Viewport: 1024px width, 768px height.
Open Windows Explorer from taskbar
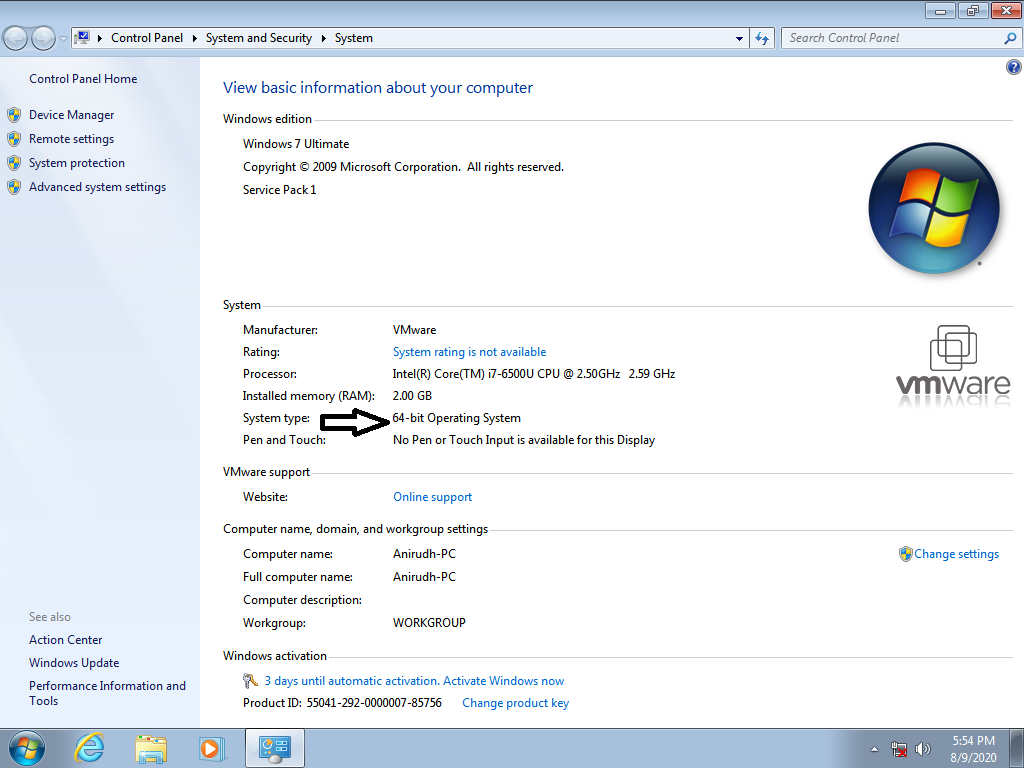tap(151, 748)
